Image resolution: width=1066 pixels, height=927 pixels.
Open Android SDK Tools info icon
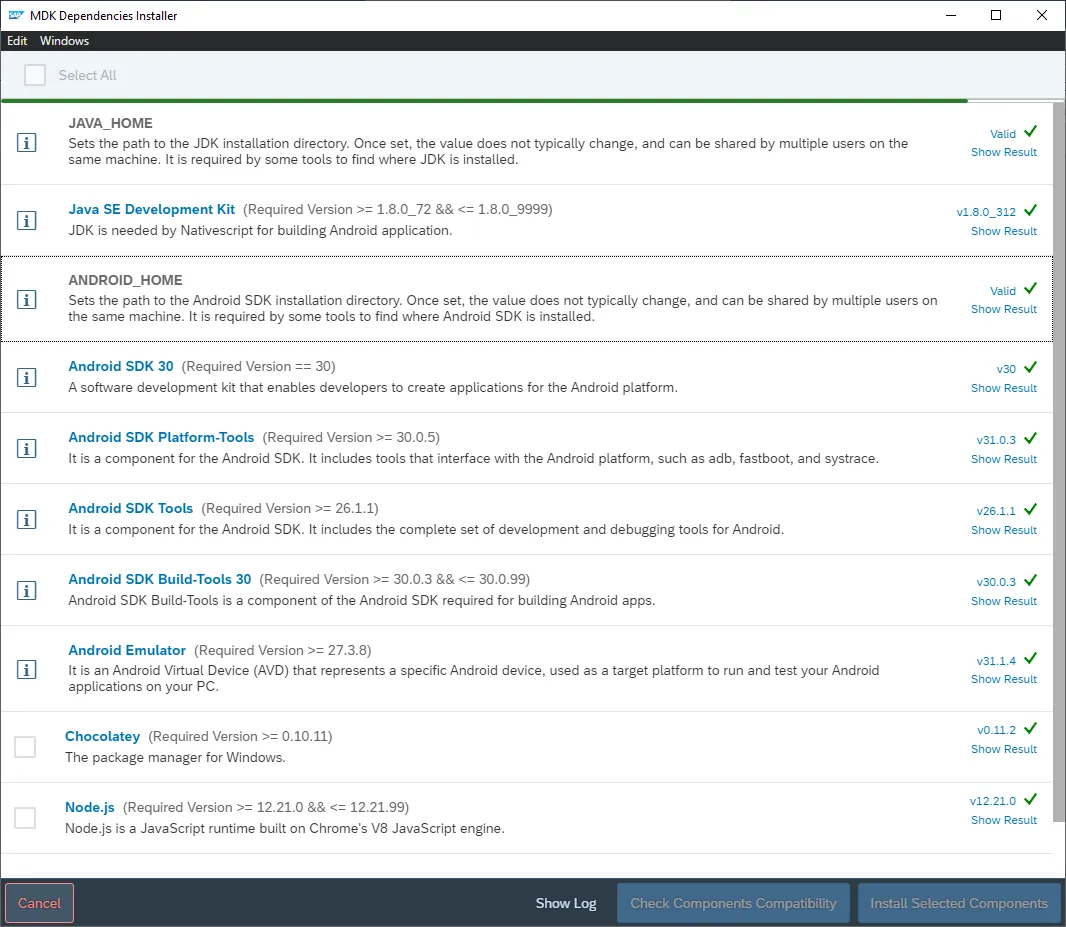27,519
